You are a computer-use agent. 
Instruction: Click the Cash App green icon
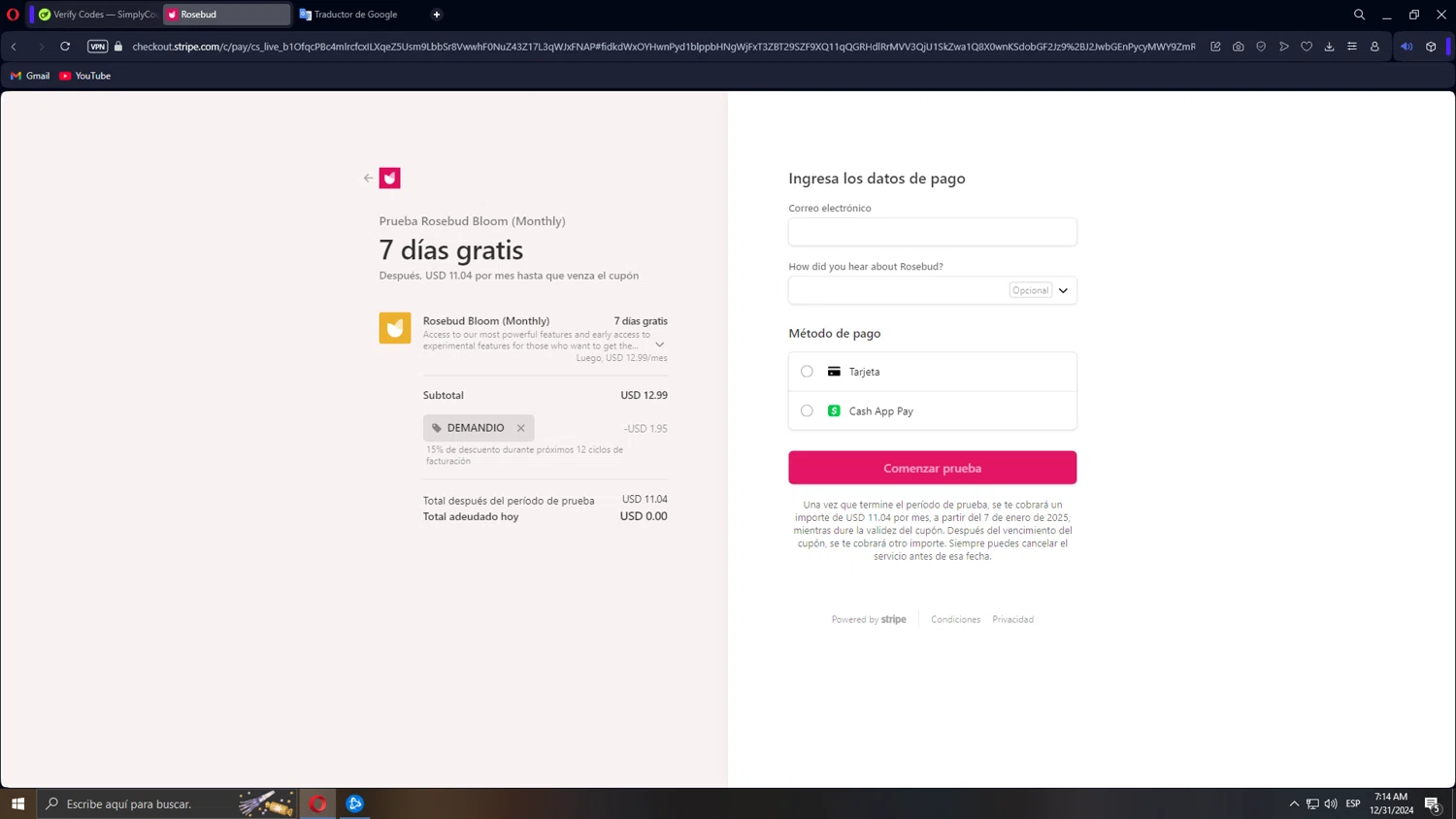tap(834, 411)
